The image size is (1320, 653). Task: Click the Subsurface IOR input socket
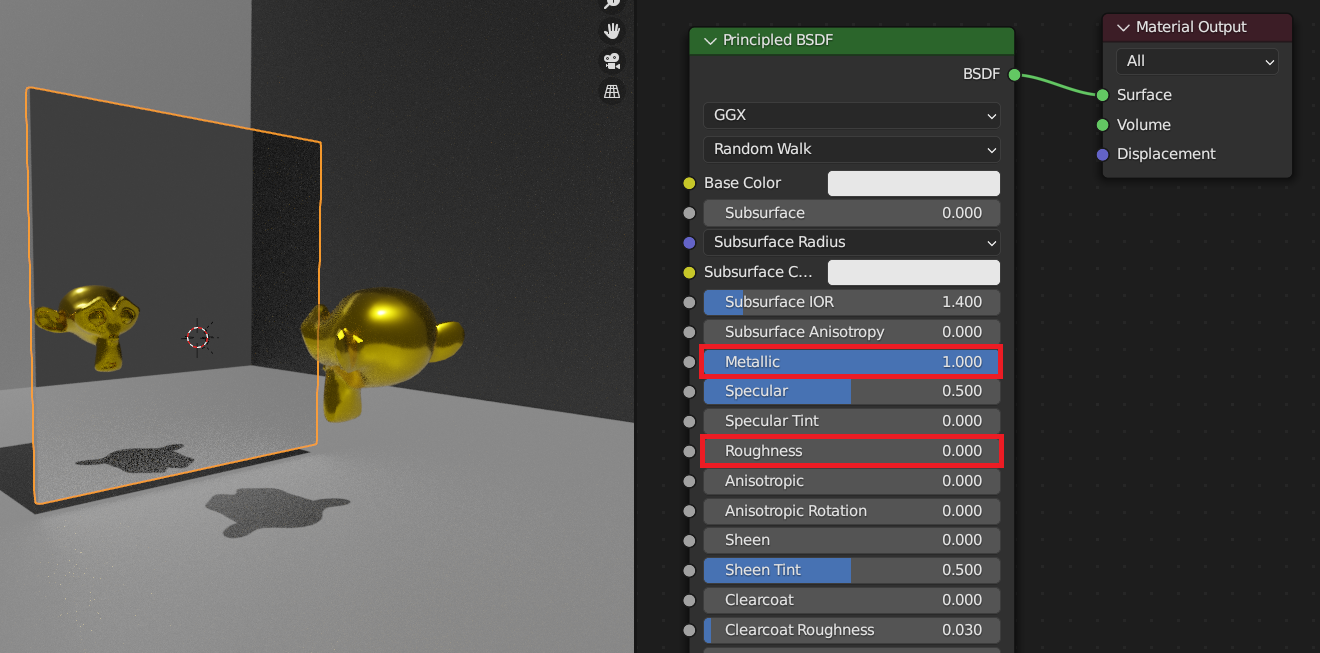[x=689, y=302]
